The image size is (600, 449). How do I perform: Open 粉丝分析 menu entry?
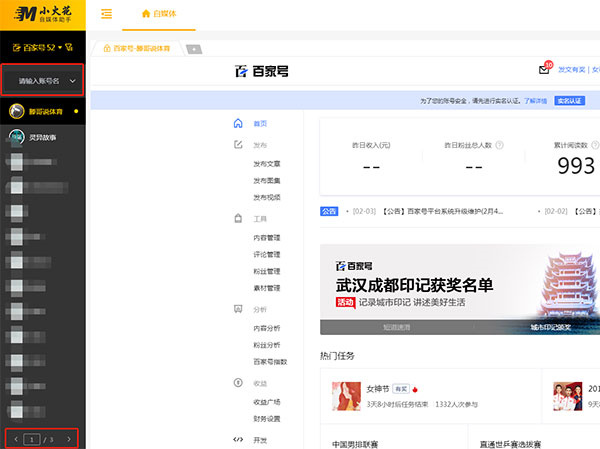click(267, 345)
